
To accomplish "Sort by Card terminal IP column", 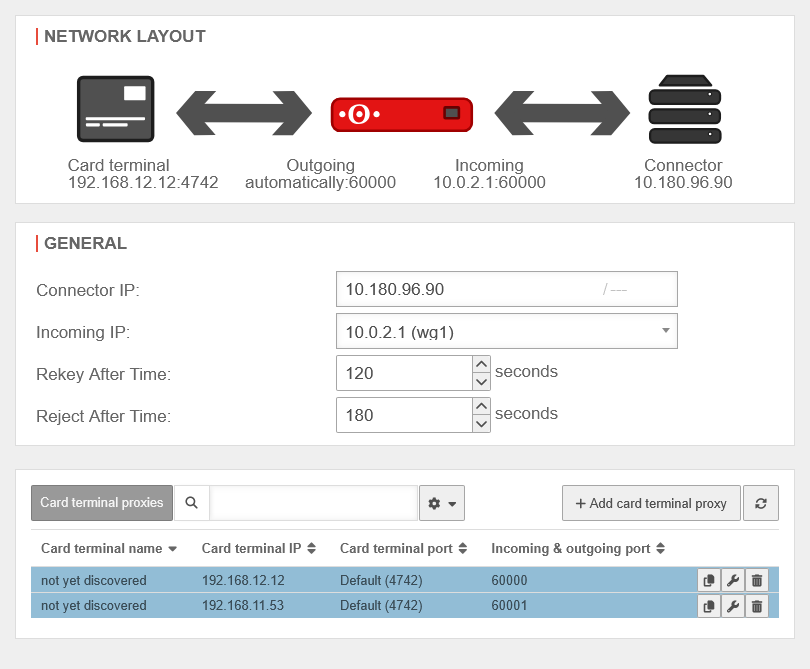I will (x=259, y=549).
